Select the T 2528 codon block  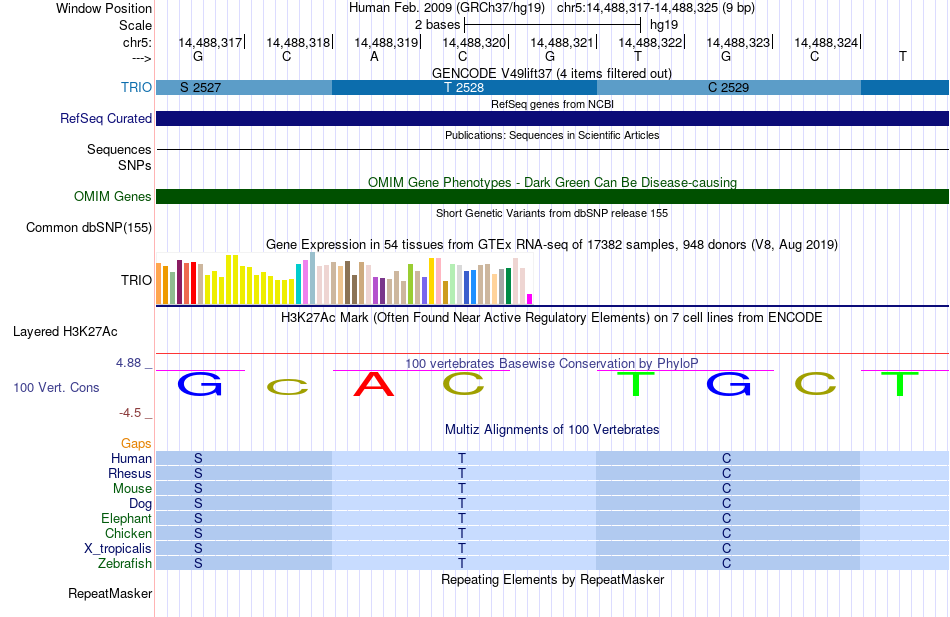(464, 87)
